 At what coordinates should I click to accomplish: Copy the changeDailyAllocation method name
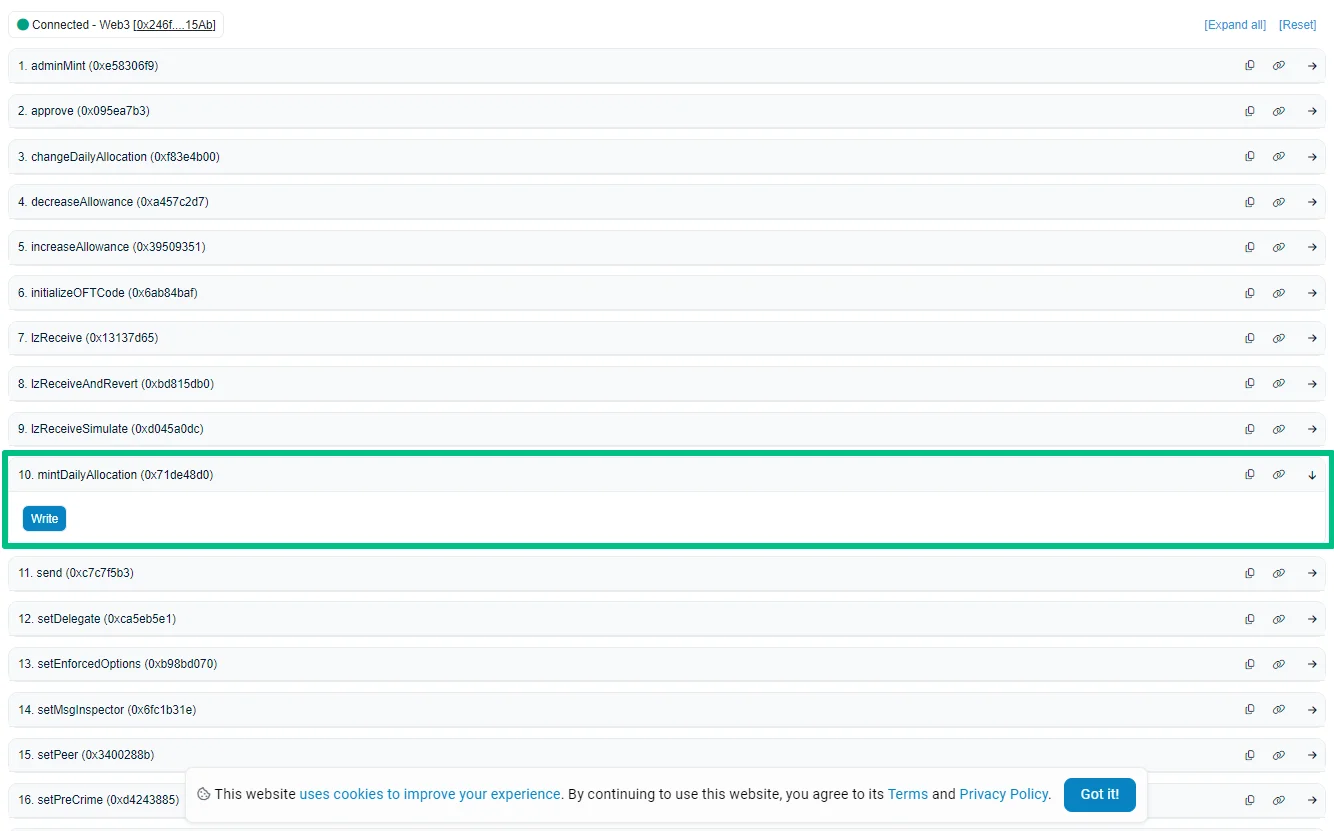point(1249,157)
